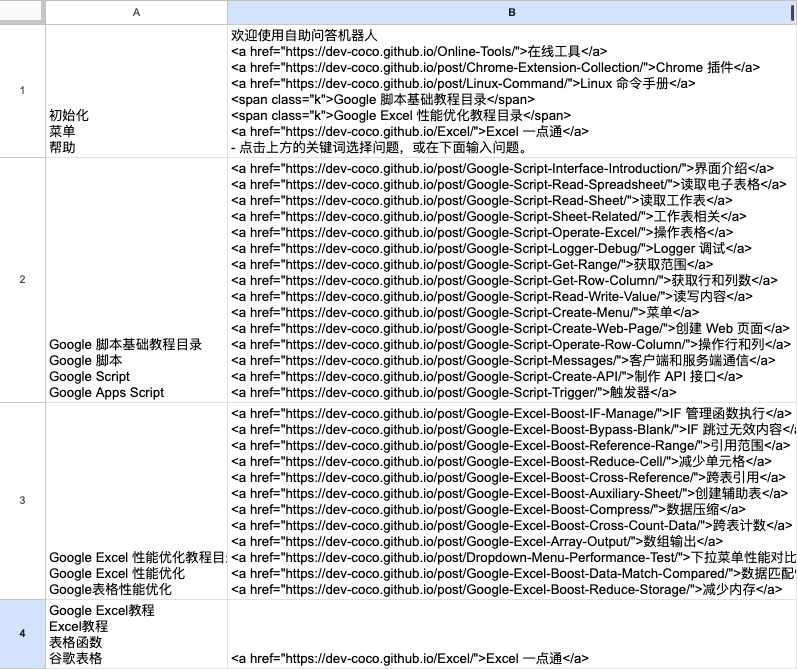Click cell B4 with Excel 一点通 link
This screenshot has height=669, width=797.
pyautogui.click(x=512, y=633)
